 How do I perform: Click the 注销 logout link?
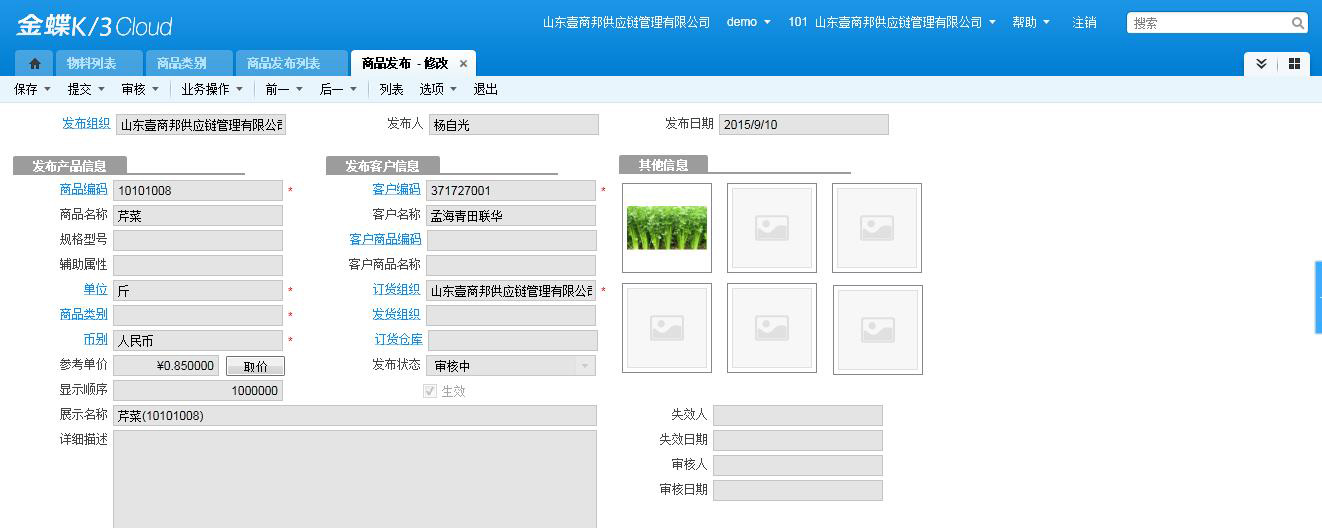(1084, 22)
